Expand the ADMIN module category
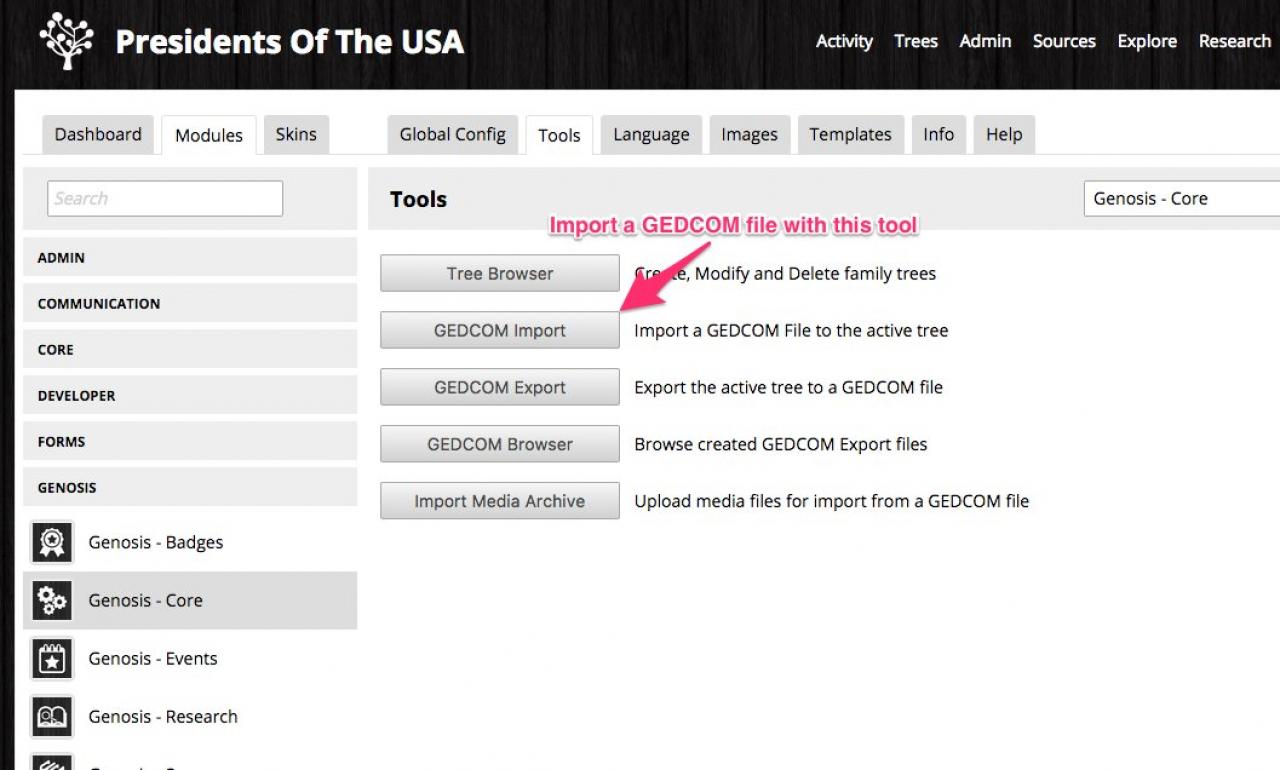1280x770 pixels. point(190,257)
